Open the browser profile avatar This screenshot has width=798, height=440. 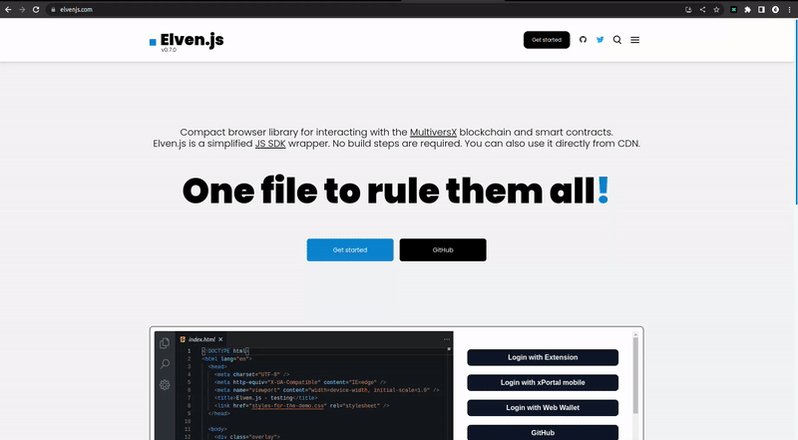775,9
